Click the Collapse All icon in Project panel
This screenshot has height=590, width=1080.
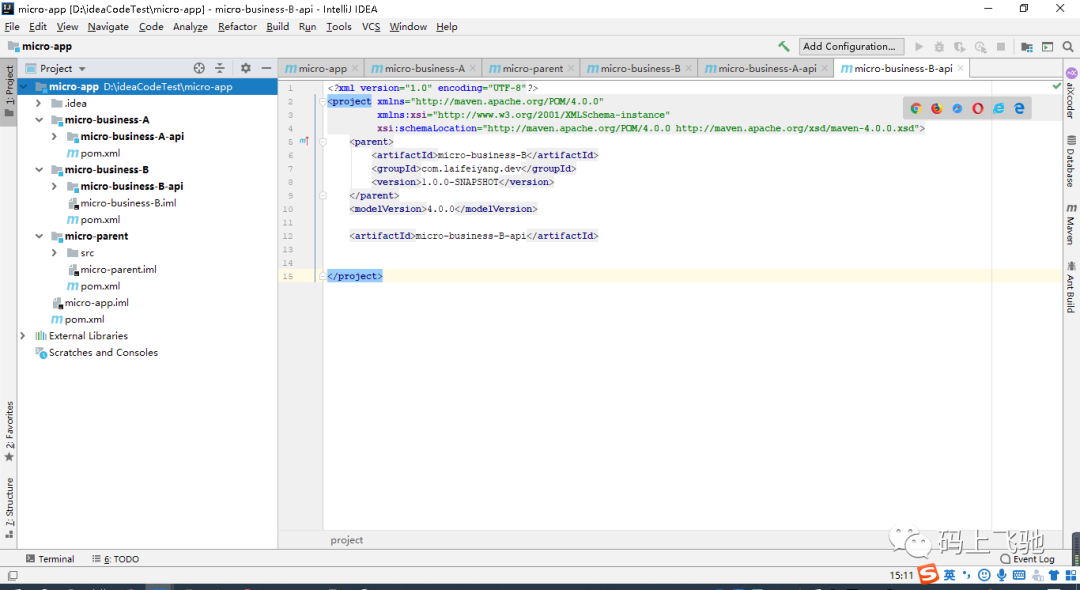click(220, 68)
